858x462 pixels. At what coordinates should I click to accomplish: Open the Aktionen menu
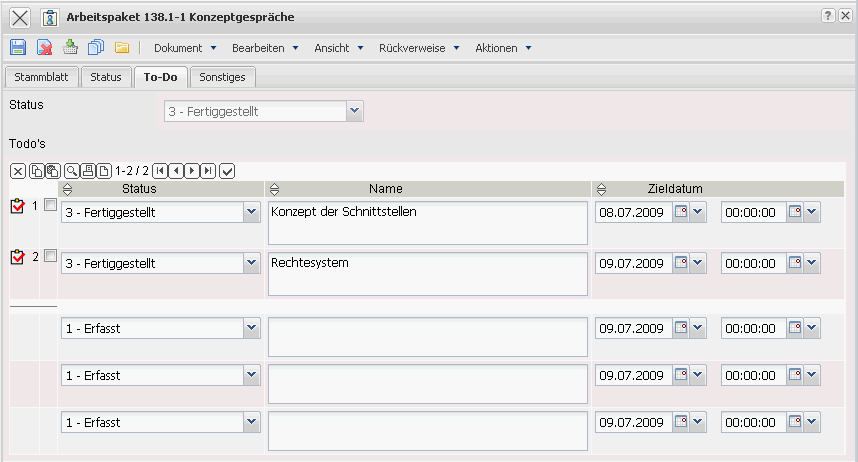[x=503, y=48]
